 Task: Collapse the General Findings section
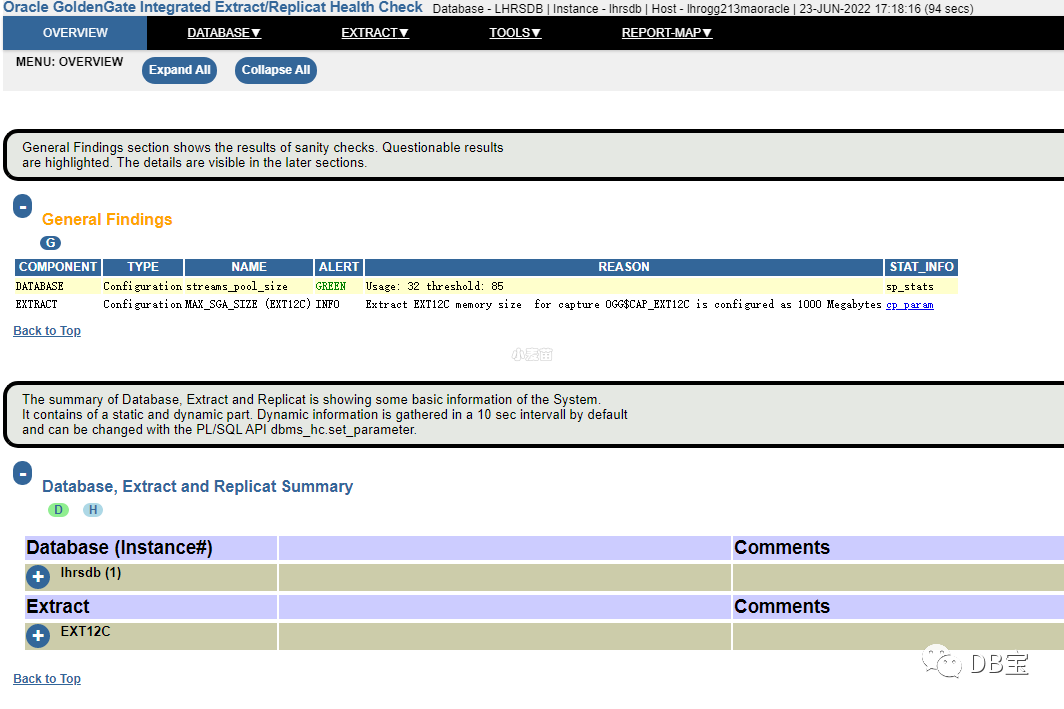22,206
